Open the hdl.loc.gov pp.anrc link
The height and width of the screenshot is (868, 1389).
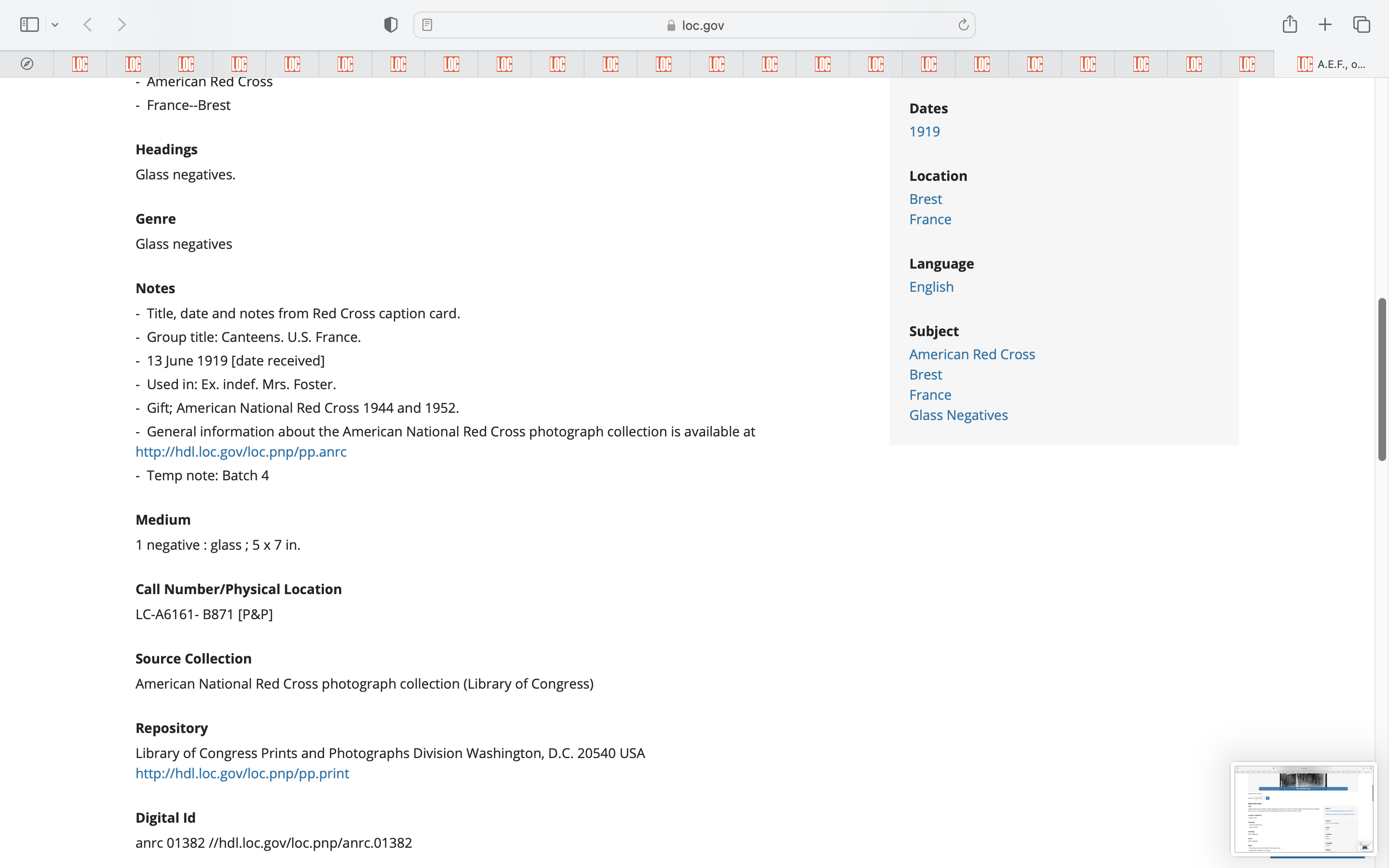(x=241, y=452)
